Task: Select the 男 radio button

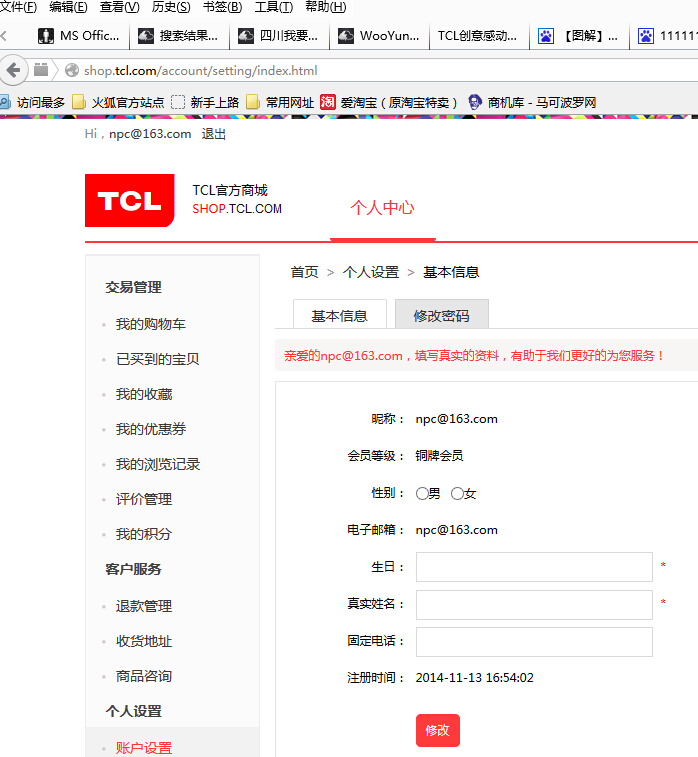Action: pyautogui.click(x=422, y=493)
